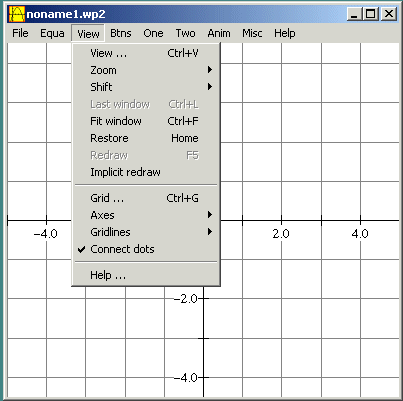Choose Fit window from the menu
This screenshot has height=401, width=403.
click(146, 121)
